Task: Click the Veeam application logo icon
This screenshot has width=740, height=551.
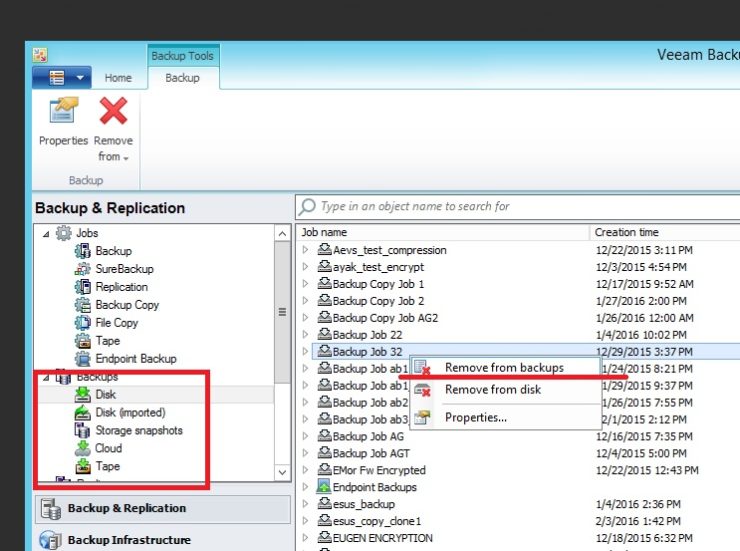Action: coord(40,55)
